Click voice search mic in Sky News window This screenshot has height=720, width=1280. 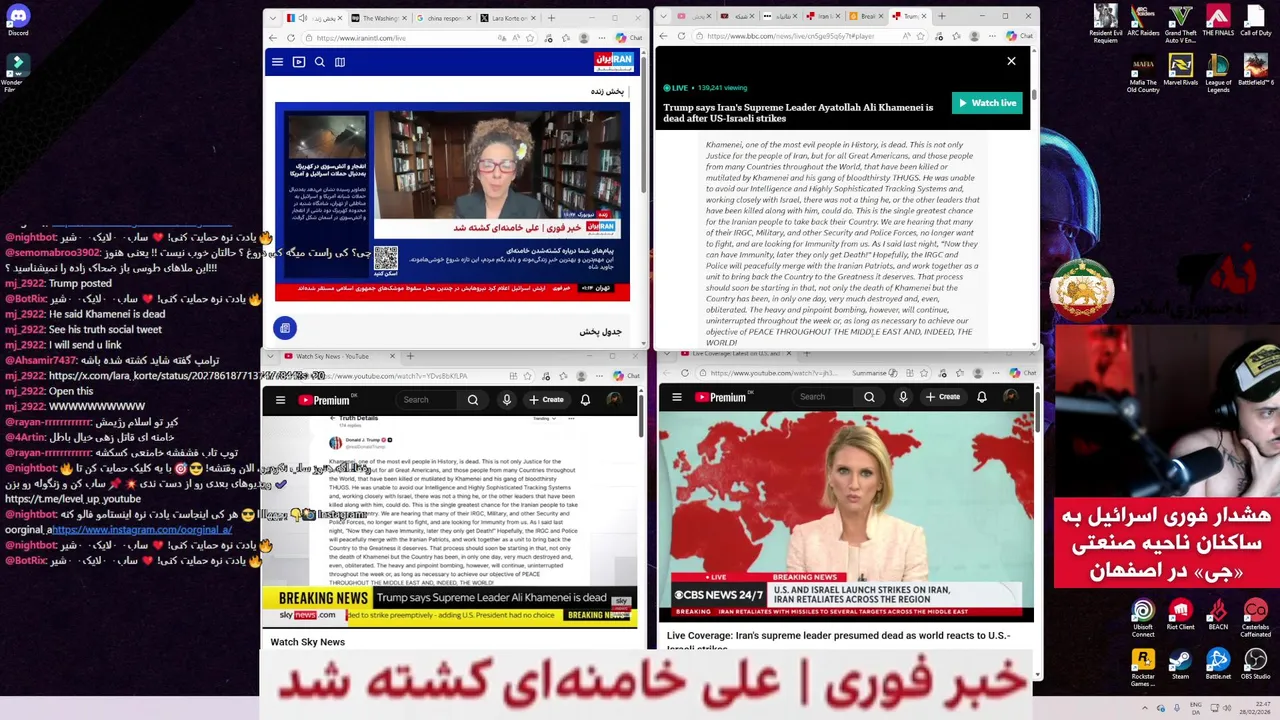click(507, 400)
